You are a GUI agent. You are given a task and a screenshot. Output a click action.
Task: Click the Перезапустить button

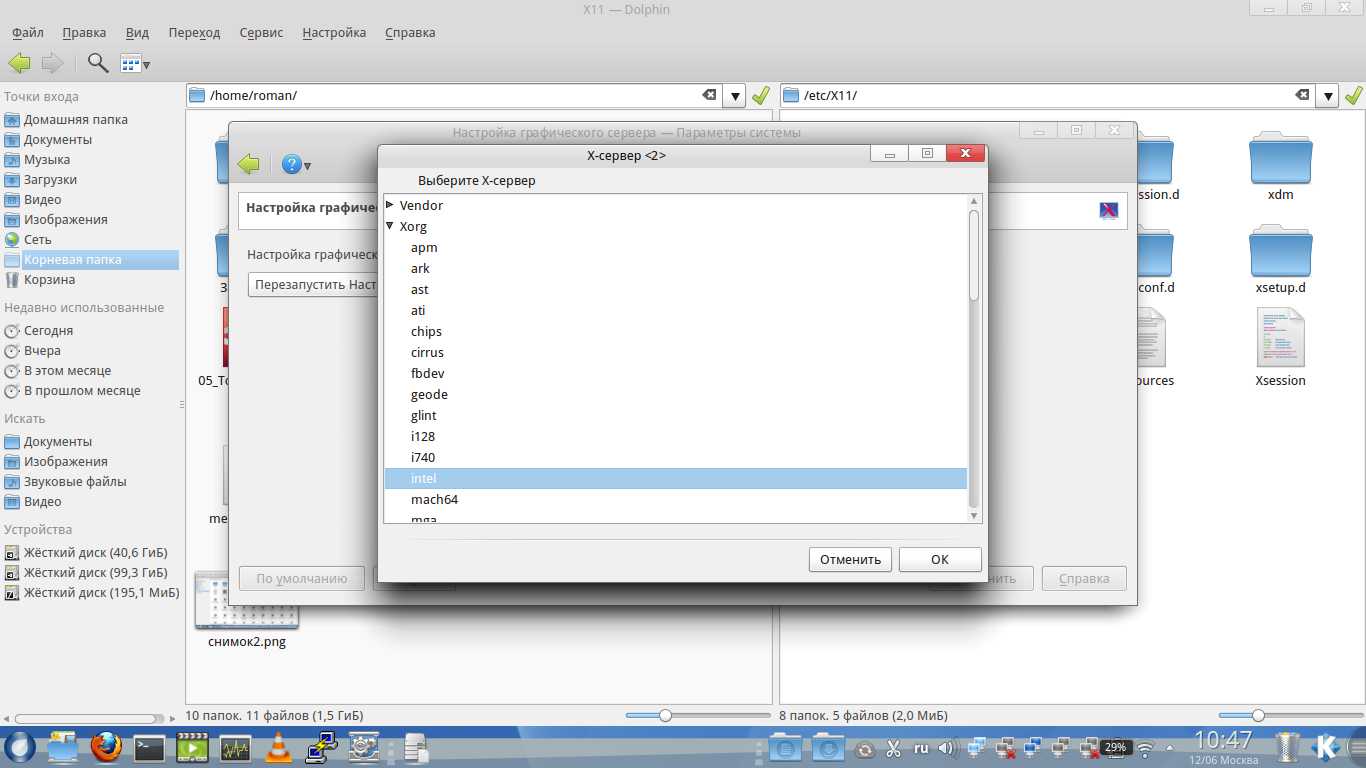(x=313, y=285)
